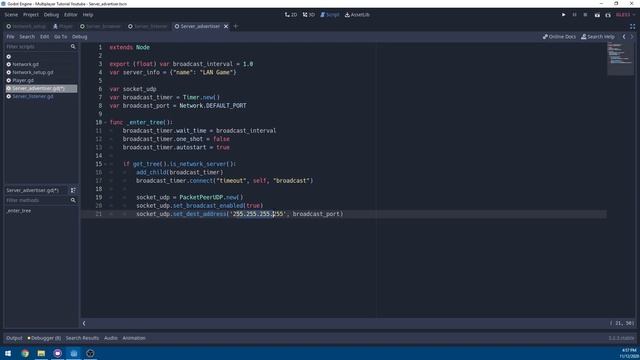Open the Go To menu

pyautogui.click(x=60, y=37)
